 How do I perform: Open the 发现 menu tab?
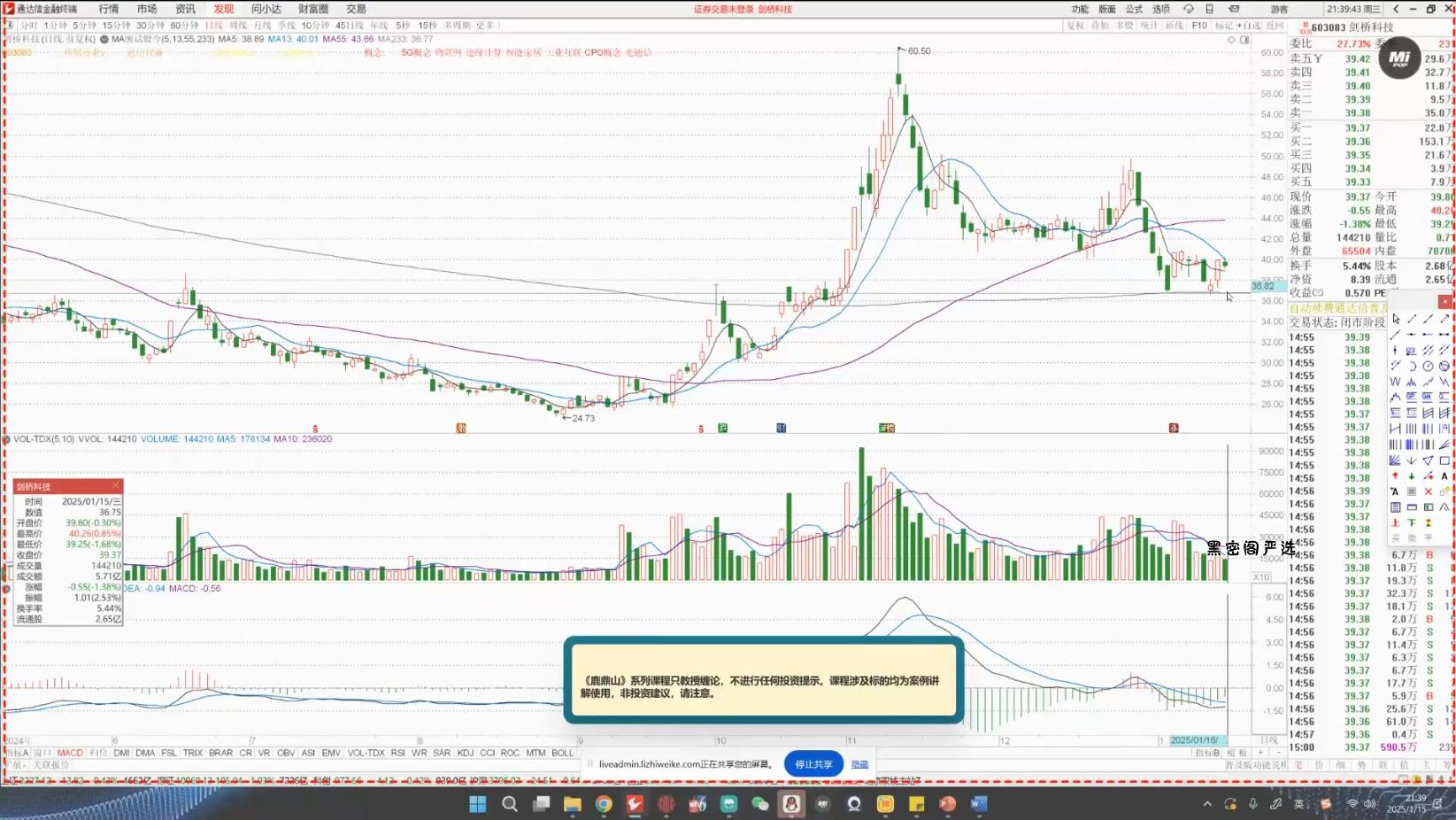click(224, 9)
